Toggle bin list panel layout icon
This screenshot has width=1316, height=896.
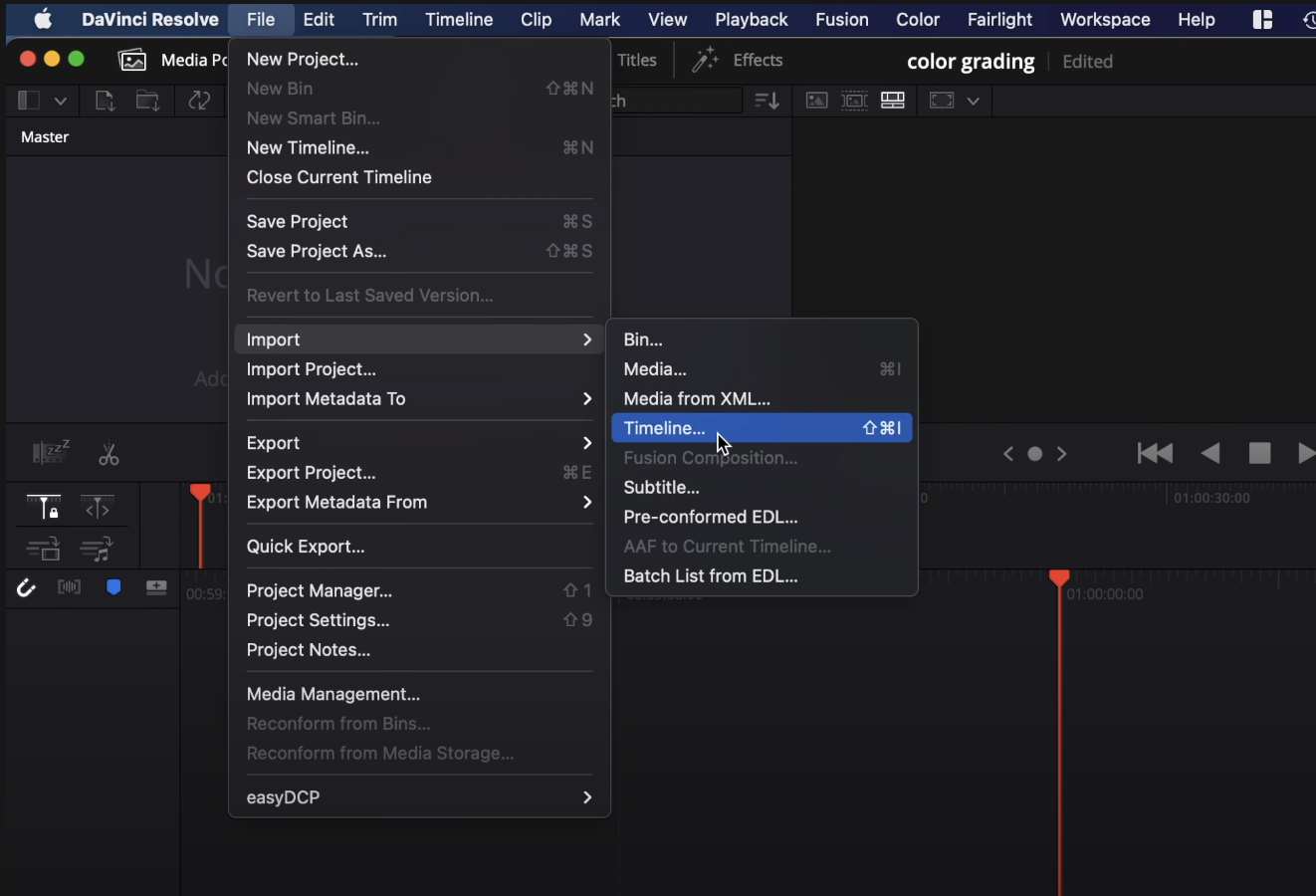[x=29, y=101]
